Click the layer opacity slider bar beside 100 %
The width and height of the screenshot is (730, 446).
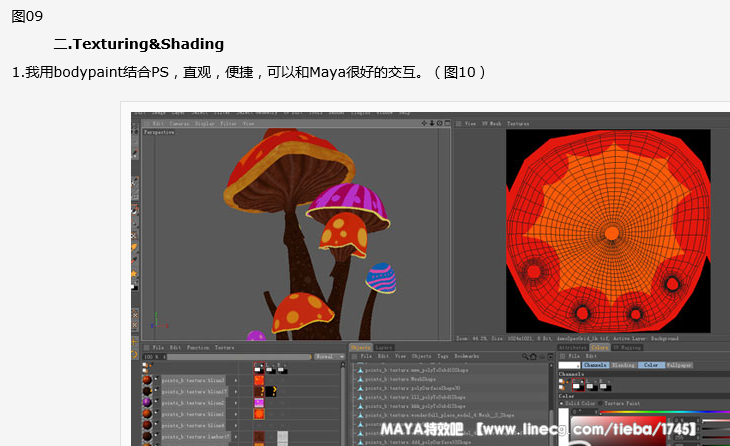click(240, 357)
